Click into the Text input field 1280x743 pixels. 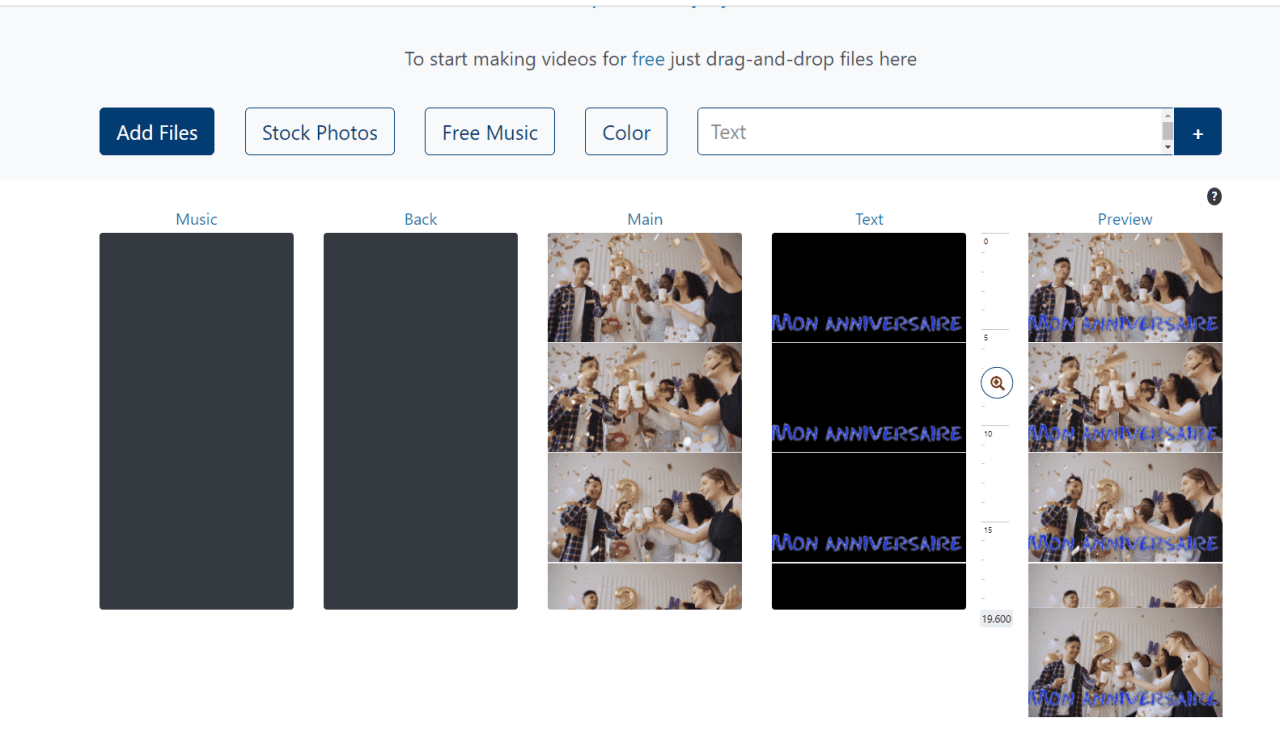tap(928, 132)
